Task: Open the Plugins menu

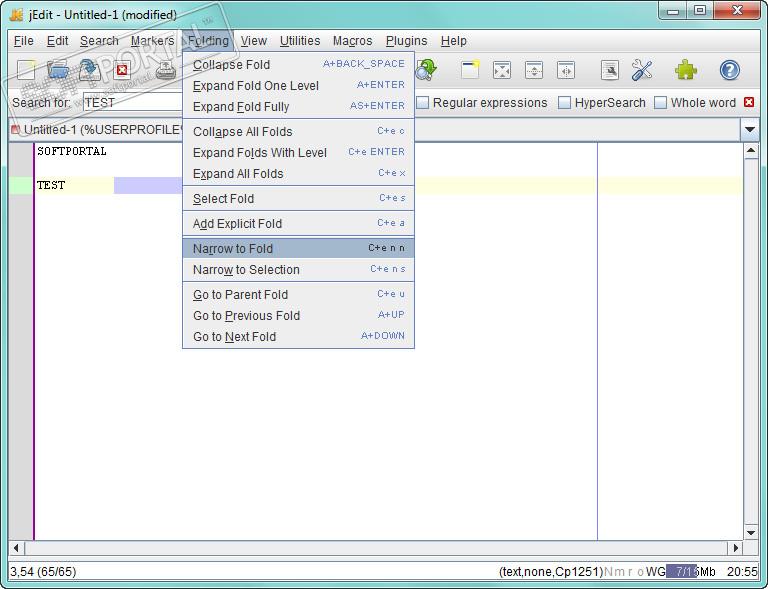Action: tap(407, 41)
